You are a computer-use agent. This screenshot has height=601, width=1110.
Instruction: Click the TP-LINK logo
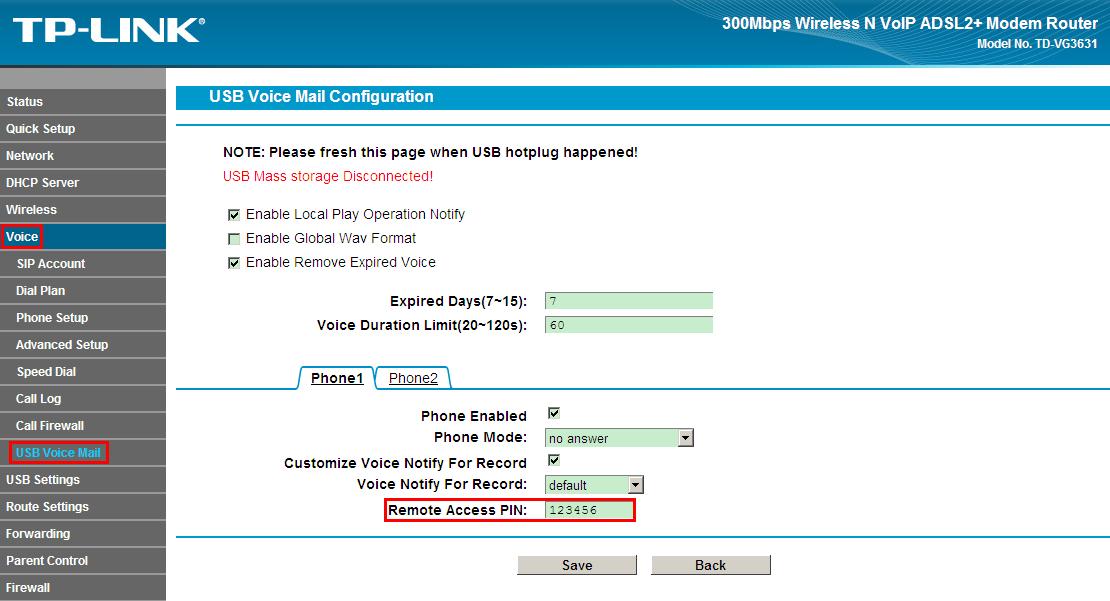(109, 30)
